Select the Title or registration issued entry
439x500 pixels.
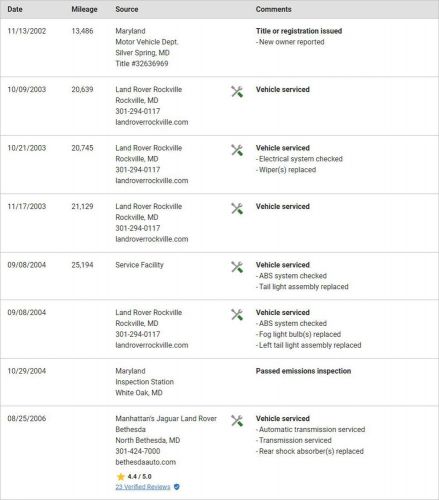click(299, 31)
